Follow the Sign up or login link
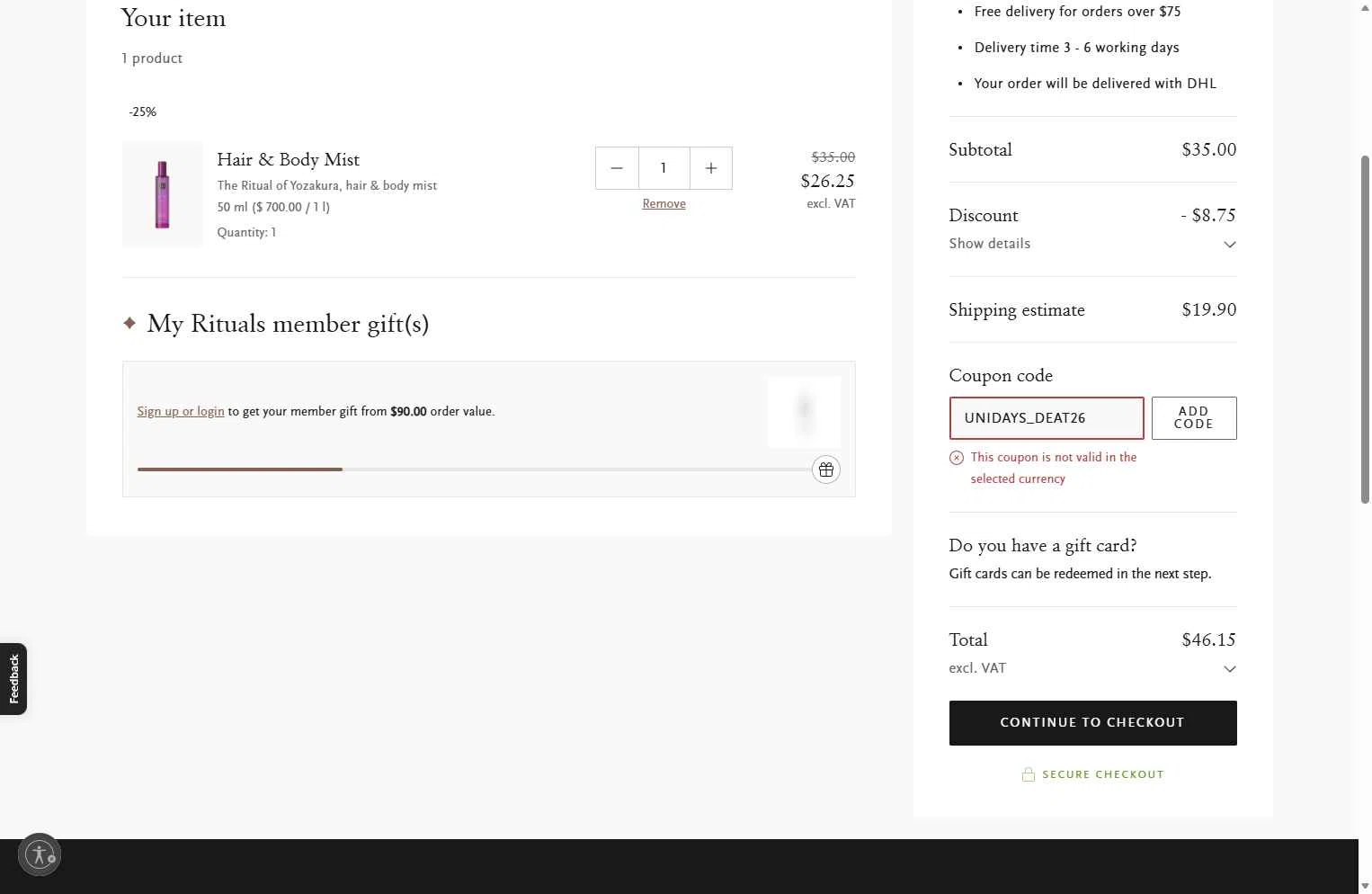 (x=181, y=412)
